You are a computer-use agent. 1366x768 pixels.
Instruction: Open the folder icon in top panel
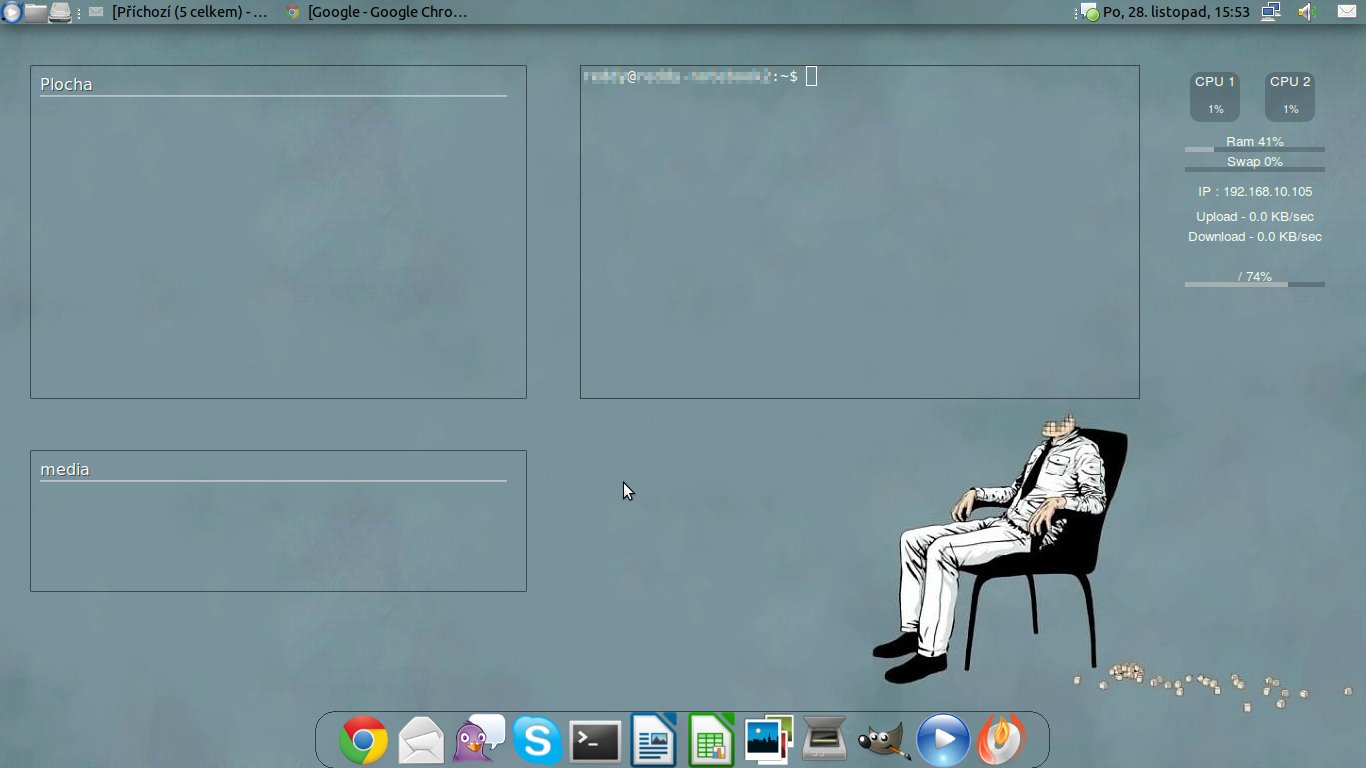[36, 12]
